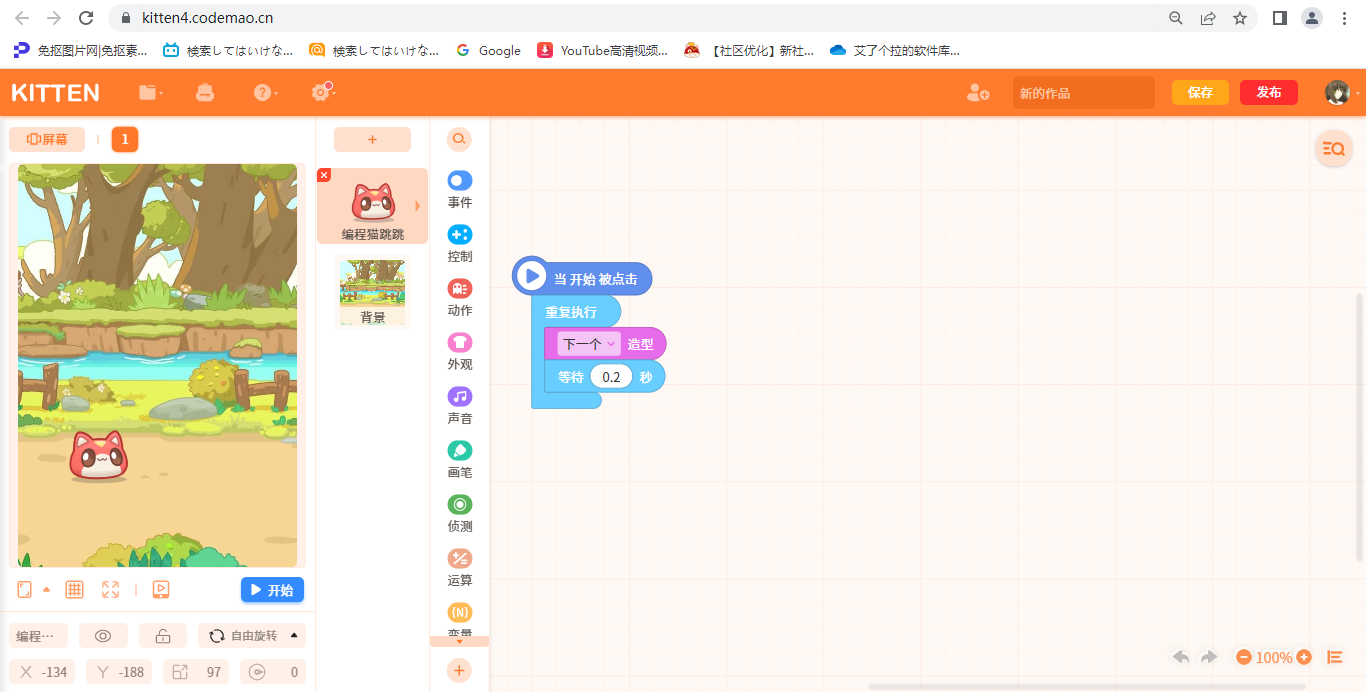Click the 发布 publish button

tap(1269, 93)
